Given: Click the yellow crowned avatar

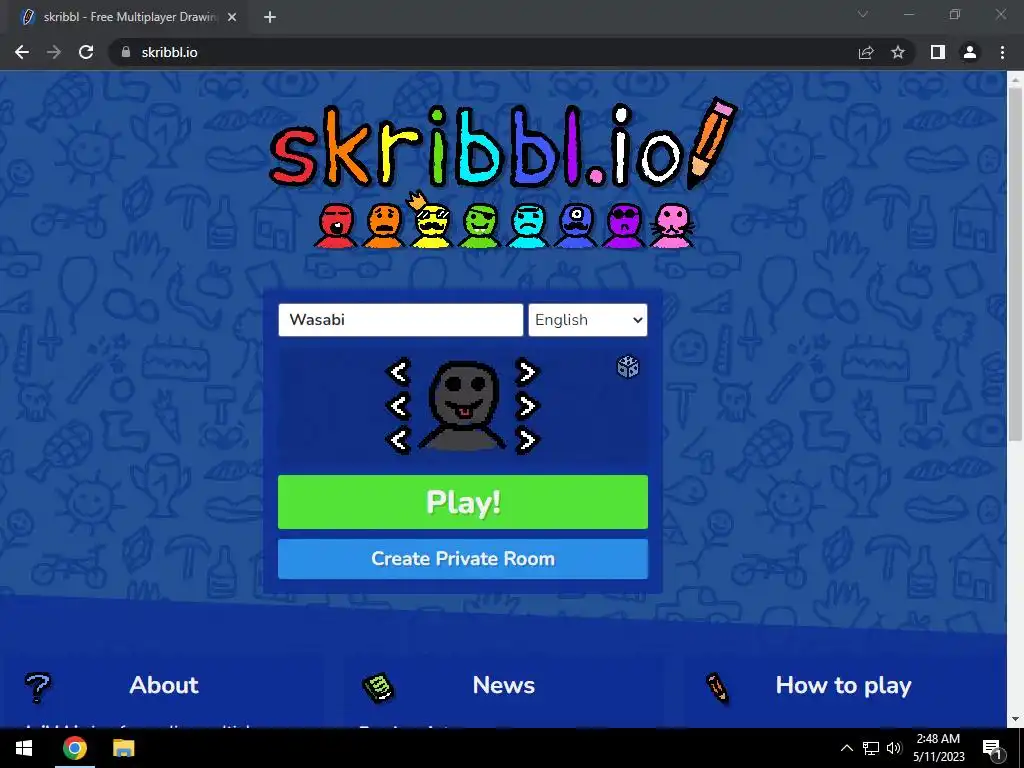Looking at the screenshot, I should [x=431, y=221].
